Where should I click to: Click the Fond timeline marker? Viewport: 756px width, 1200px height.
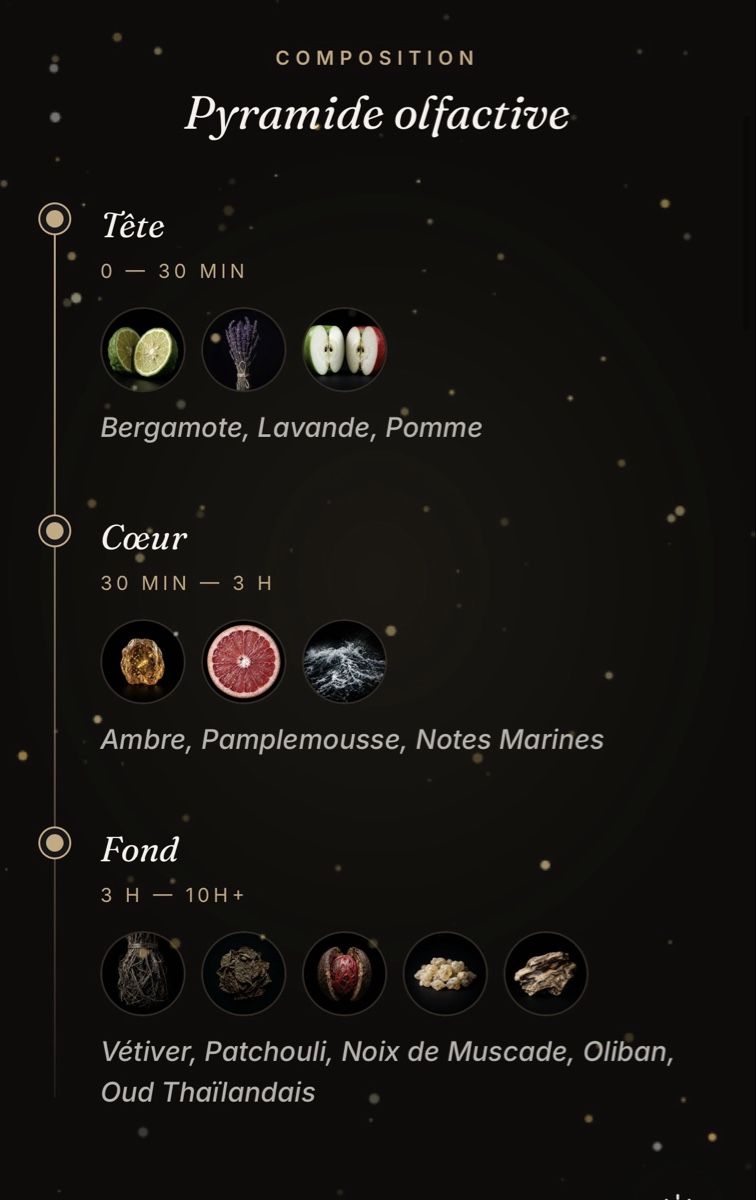pos(55,843)
